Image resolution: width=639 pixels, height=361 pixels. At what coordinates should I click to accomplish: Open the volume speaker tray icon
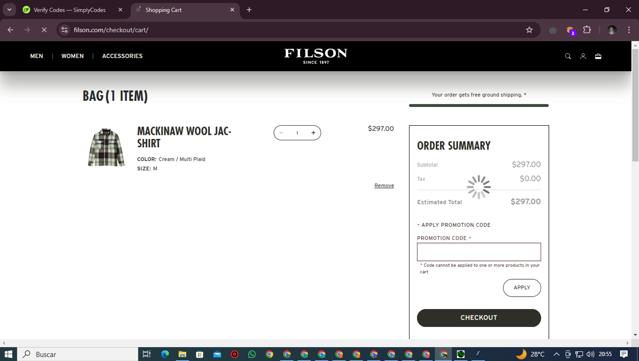591,354
